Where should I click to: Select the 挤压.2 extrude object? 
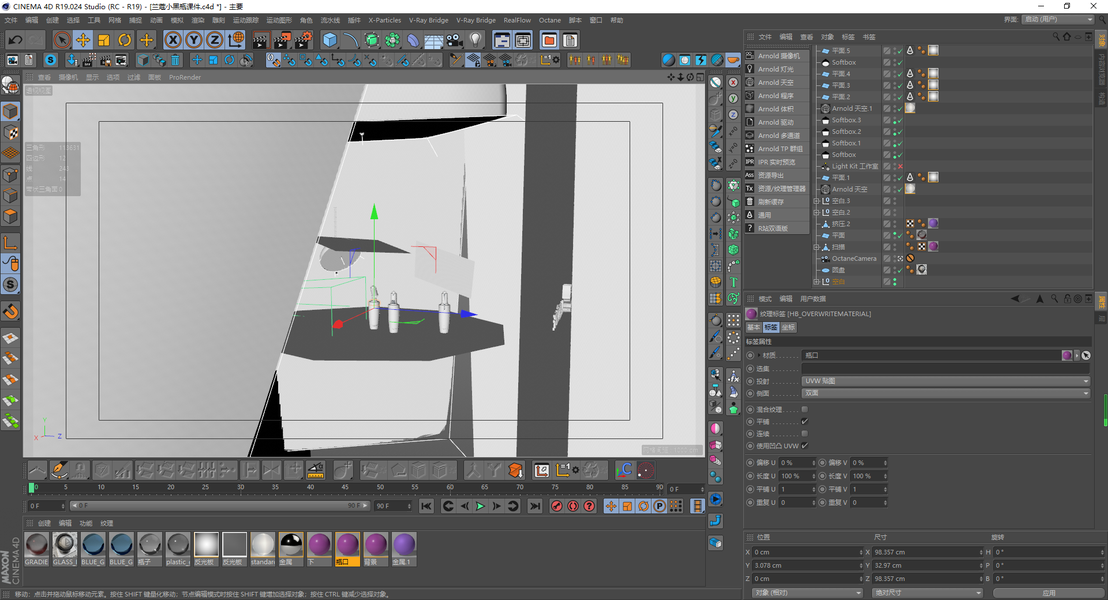pos(841,224)
